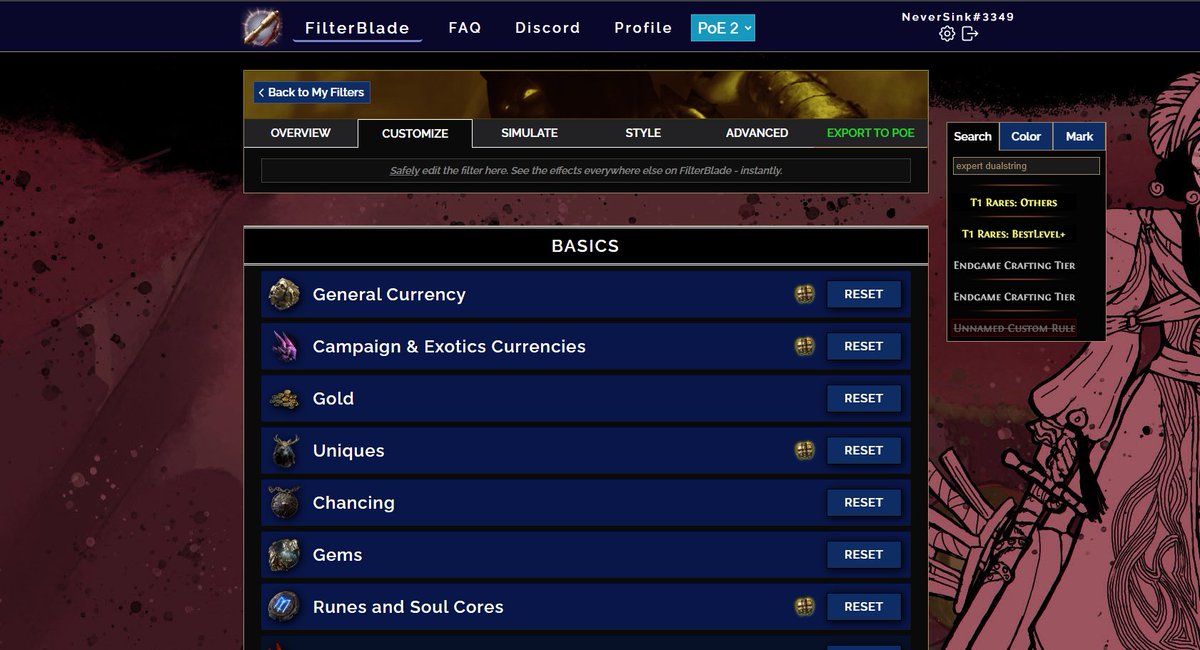This screenshot has width=1200, height=650.
Task: Click the Uniques helmet icon
Action: pos(285,450)
